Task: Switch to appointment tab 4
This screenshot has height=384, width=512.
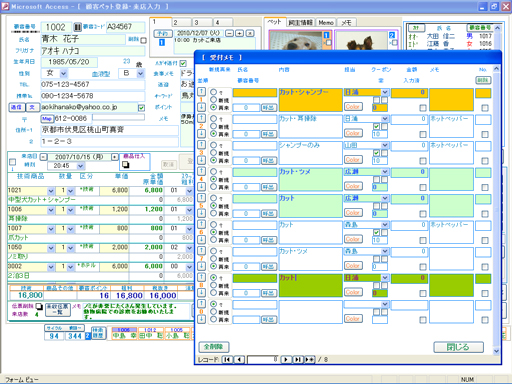Action: tap(223, 22)
